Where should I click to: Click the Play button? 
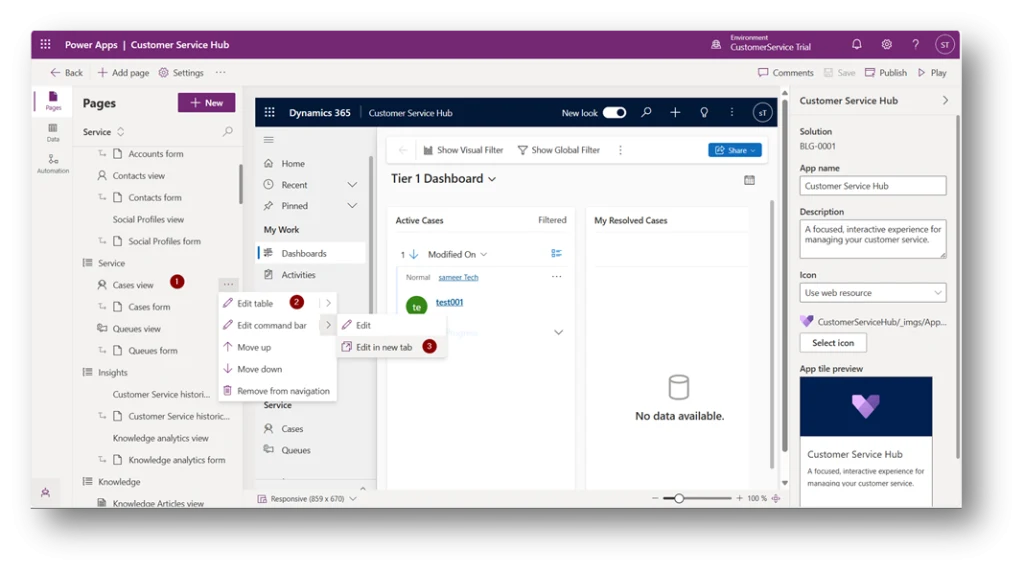point(933,73)
